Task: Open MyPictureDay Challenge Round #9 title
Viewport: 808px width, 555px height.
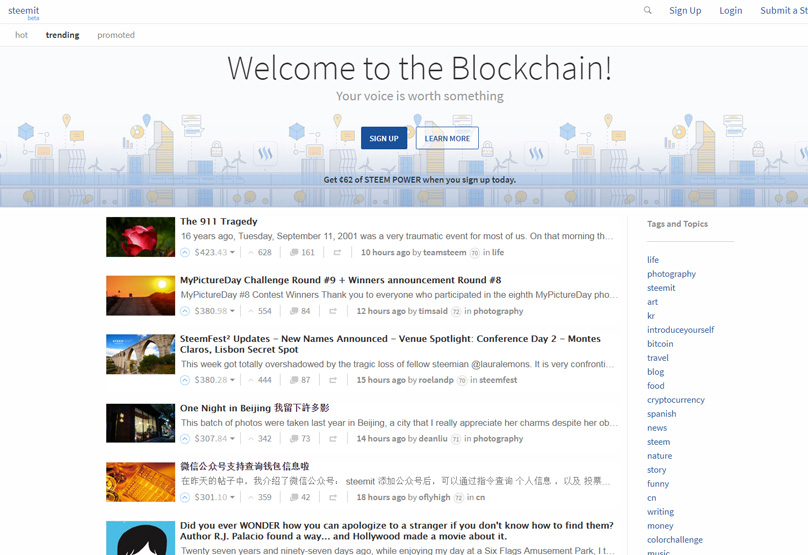Action: coord(341,280)
